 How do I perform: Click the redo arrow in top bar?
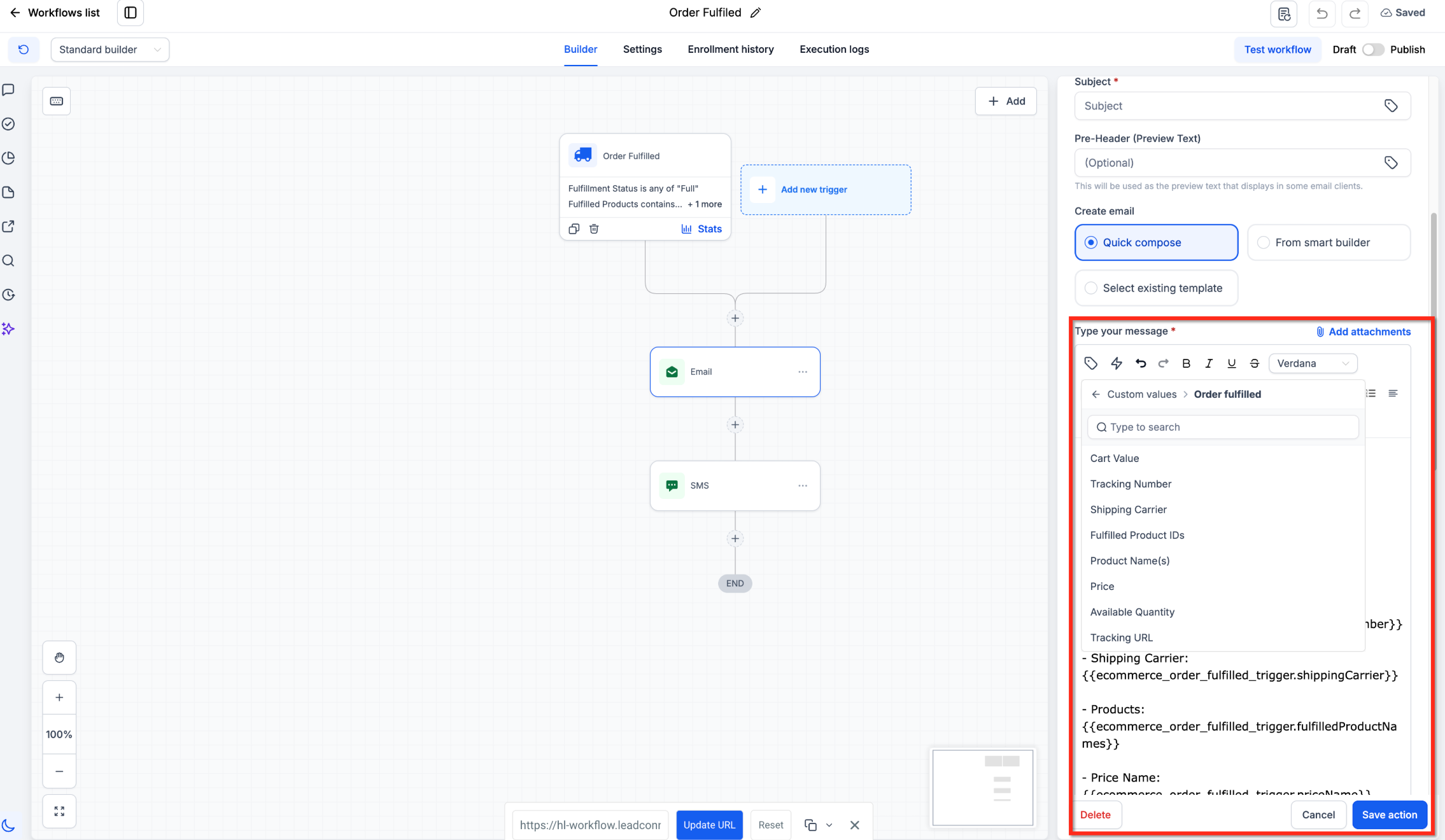pyautogui.click(x=1355, y=13)
